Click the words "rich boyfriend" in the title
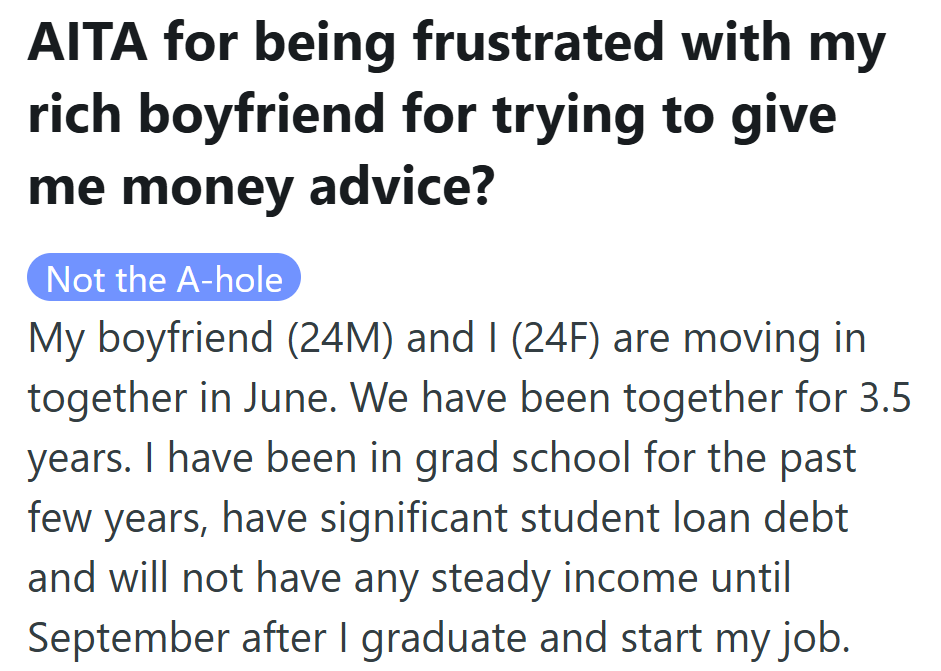941x671 pixels. pyautogui.click(x=206, y=115)
